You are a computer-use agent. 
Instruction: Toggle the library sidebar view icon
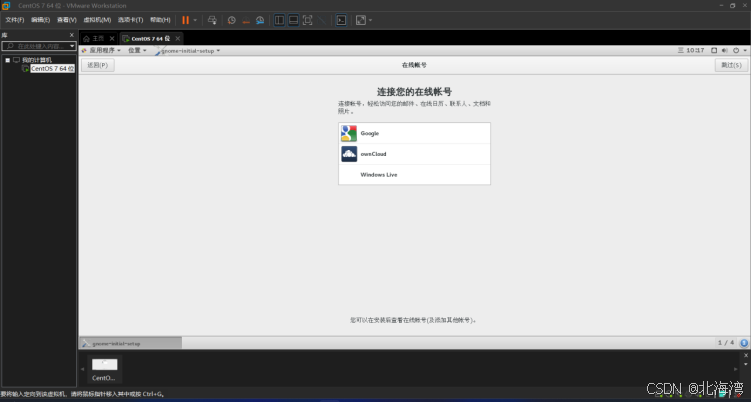click(279, 20)
